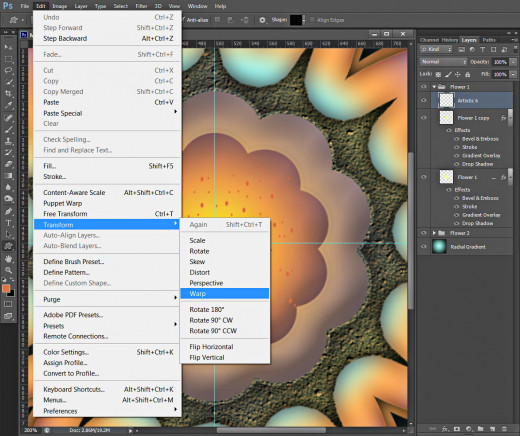Image resolution: width=520 pixels, height=436 pixels.
Task: Create a new group folder
Action: pyautogui.click(x=480, y=429)
